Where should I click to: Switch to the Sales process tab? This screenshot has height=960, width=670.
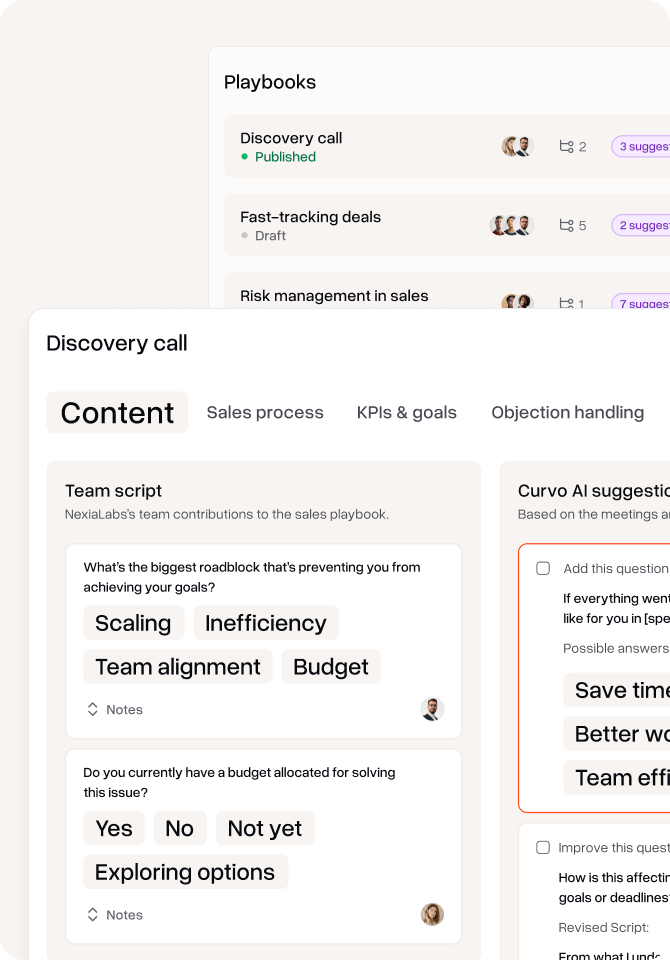click(265, 412)
